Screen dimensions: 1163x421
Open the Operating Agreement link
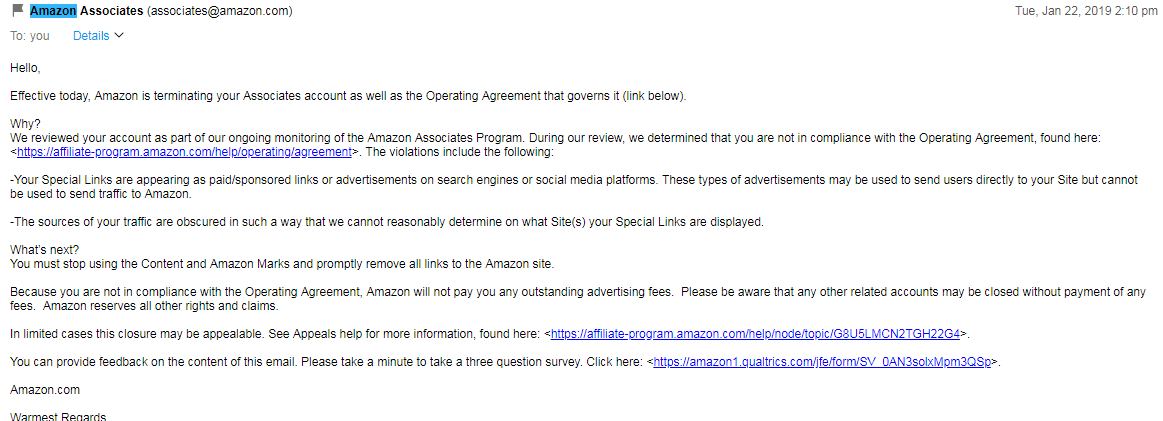(x=184, y=151)
